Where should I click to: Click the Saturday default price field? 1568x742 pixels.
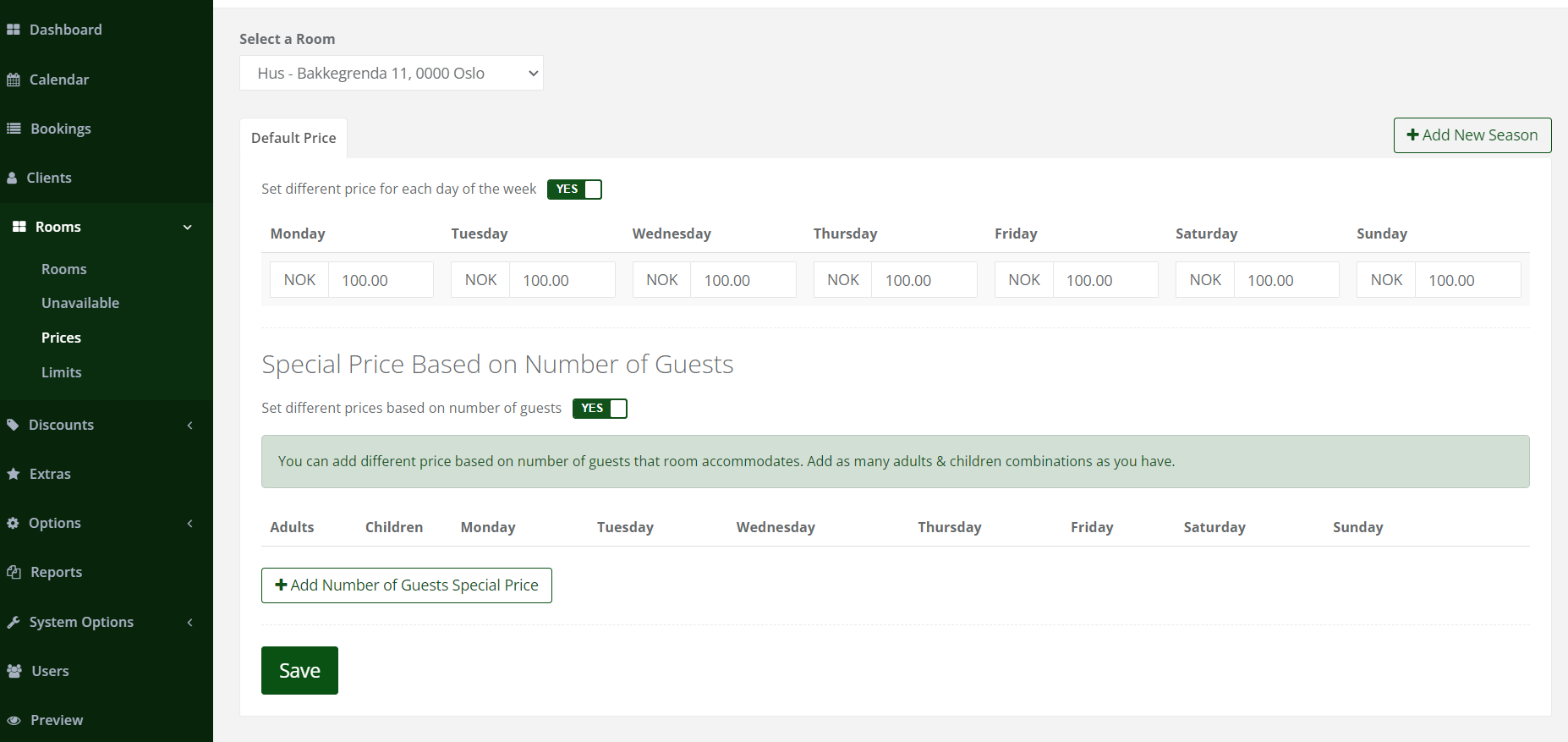(x=1286, y=280)
